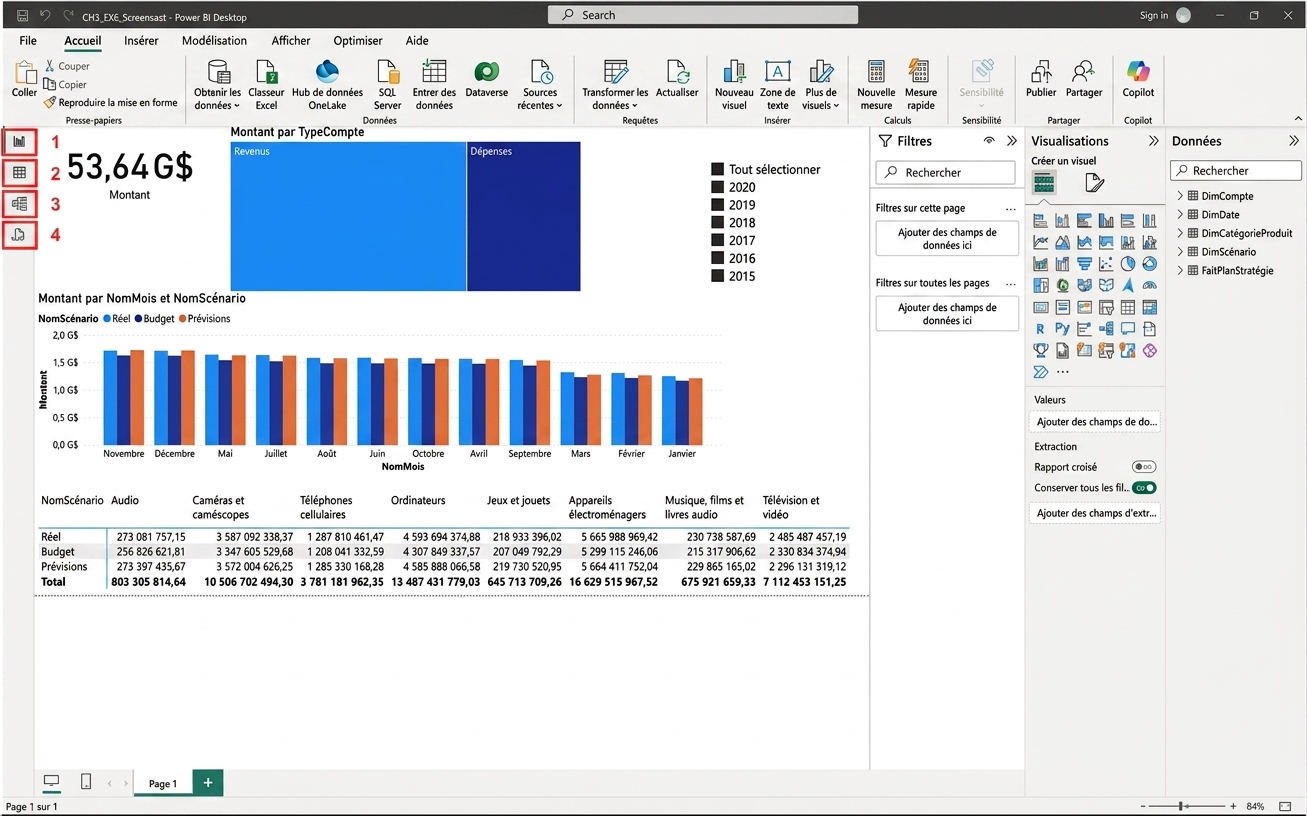The width and height of the screenshot is (1307, 816).
Task: Open the Aide ribbon tab
Action: 417,41
